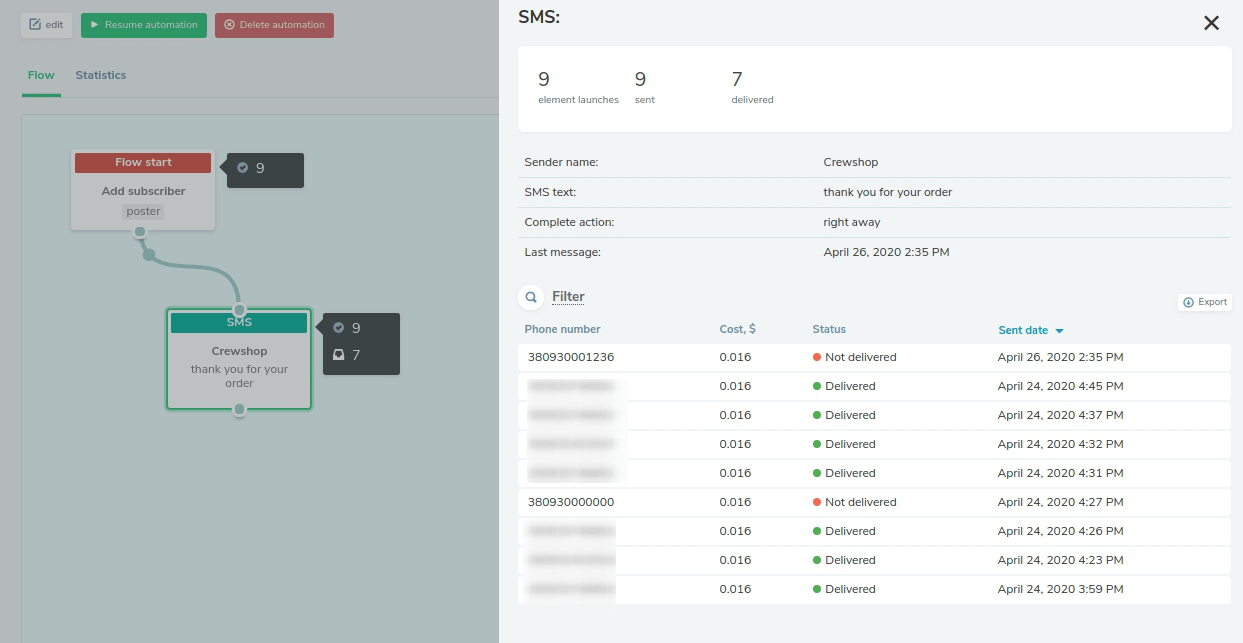This screenshot has height=643, width=1243.
Task: Click the search magnifier beside Filter
Action: [530, 297]
